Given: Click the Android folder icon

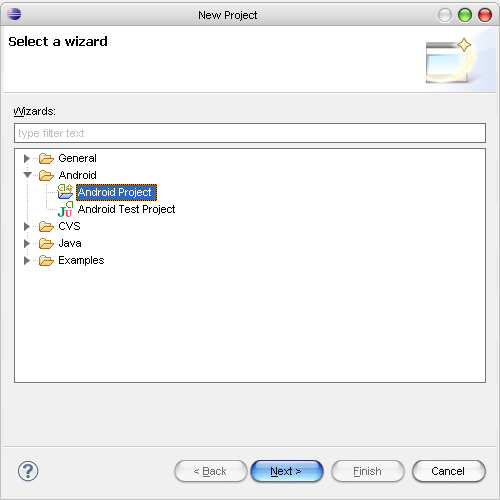Looking at the screenshot, I should [46, 175].
